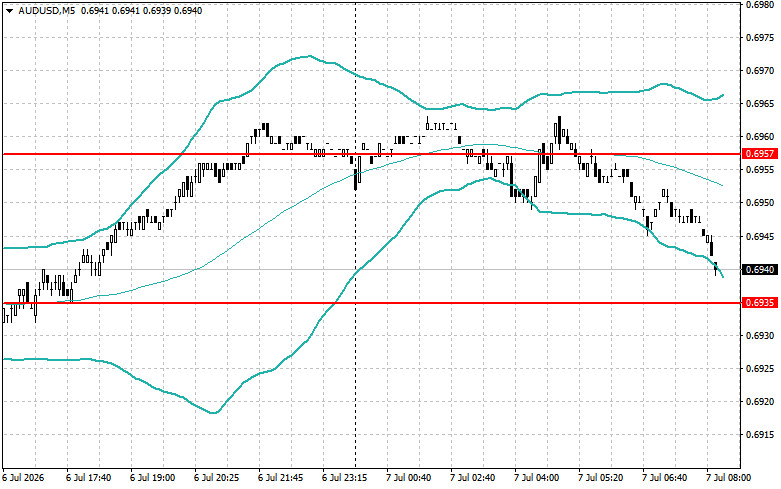Click the 7 Jul 08:00 time label

pyautogui.click(x=729, y=478)
